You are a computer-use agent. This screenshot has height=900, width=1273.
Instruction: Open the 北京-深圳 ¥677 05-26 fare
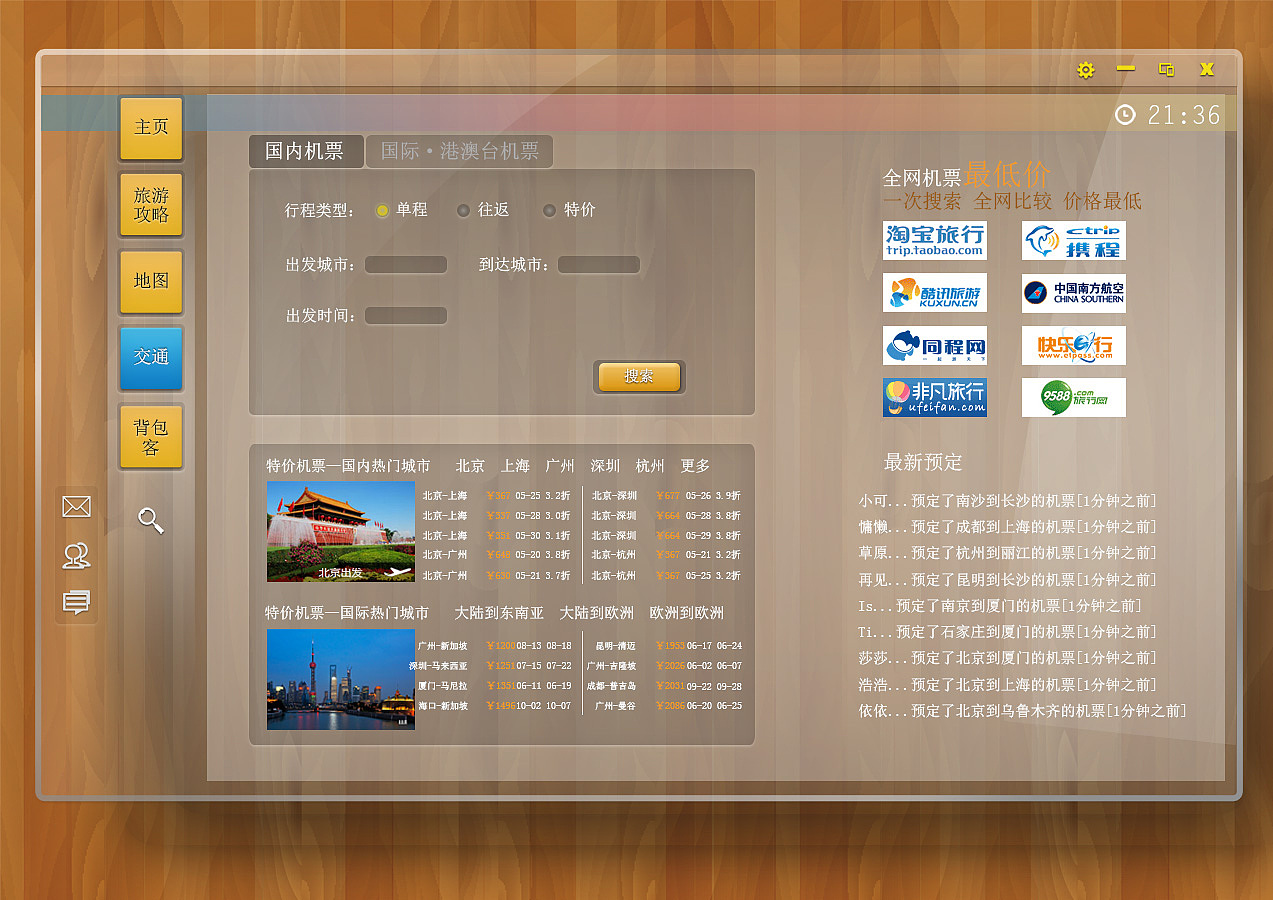pyautogui.click(x=666, y=496)
